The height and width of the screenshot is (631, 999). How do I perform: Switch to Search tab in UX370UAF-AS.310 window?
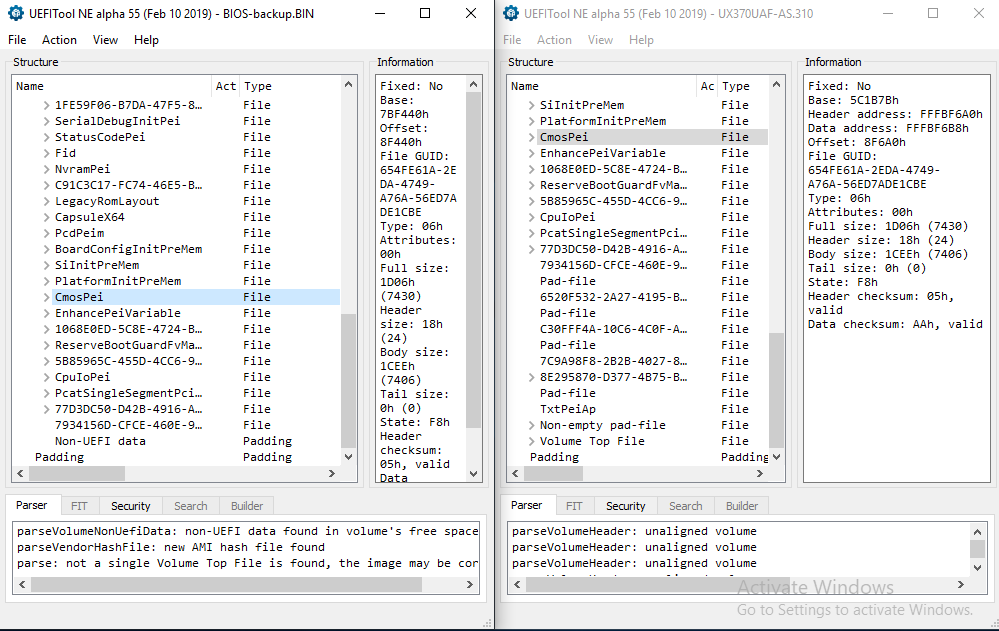click(686, 506)
